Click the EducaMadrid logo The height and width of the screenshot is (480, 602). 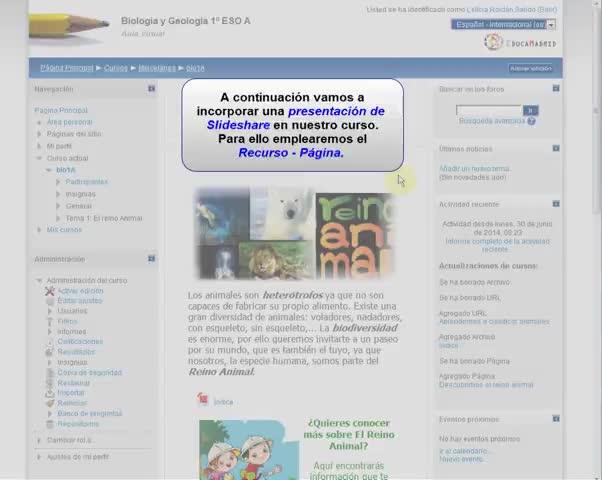point(520,42)
